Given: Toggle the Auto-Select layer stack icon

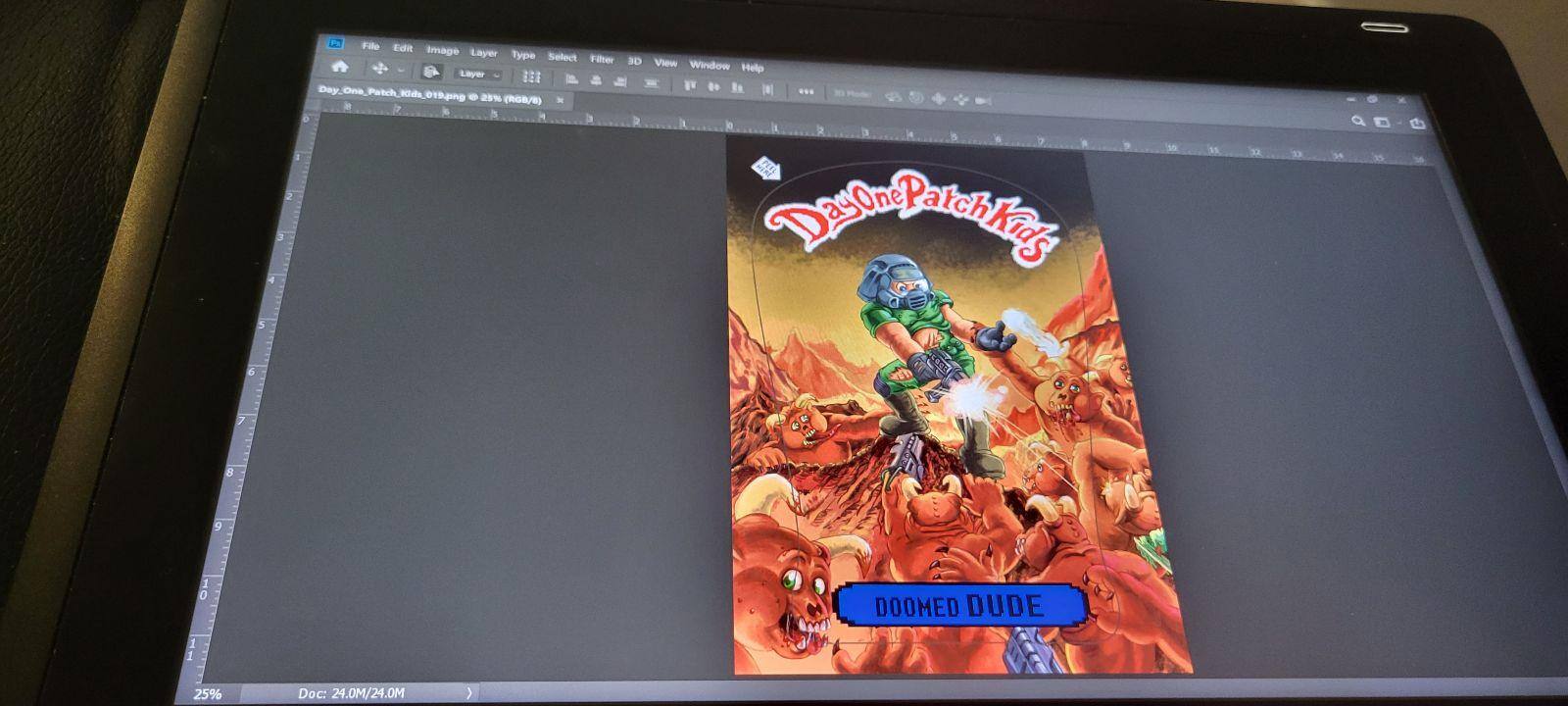Looking at the screenshot, I should click(x=432, y=73).
